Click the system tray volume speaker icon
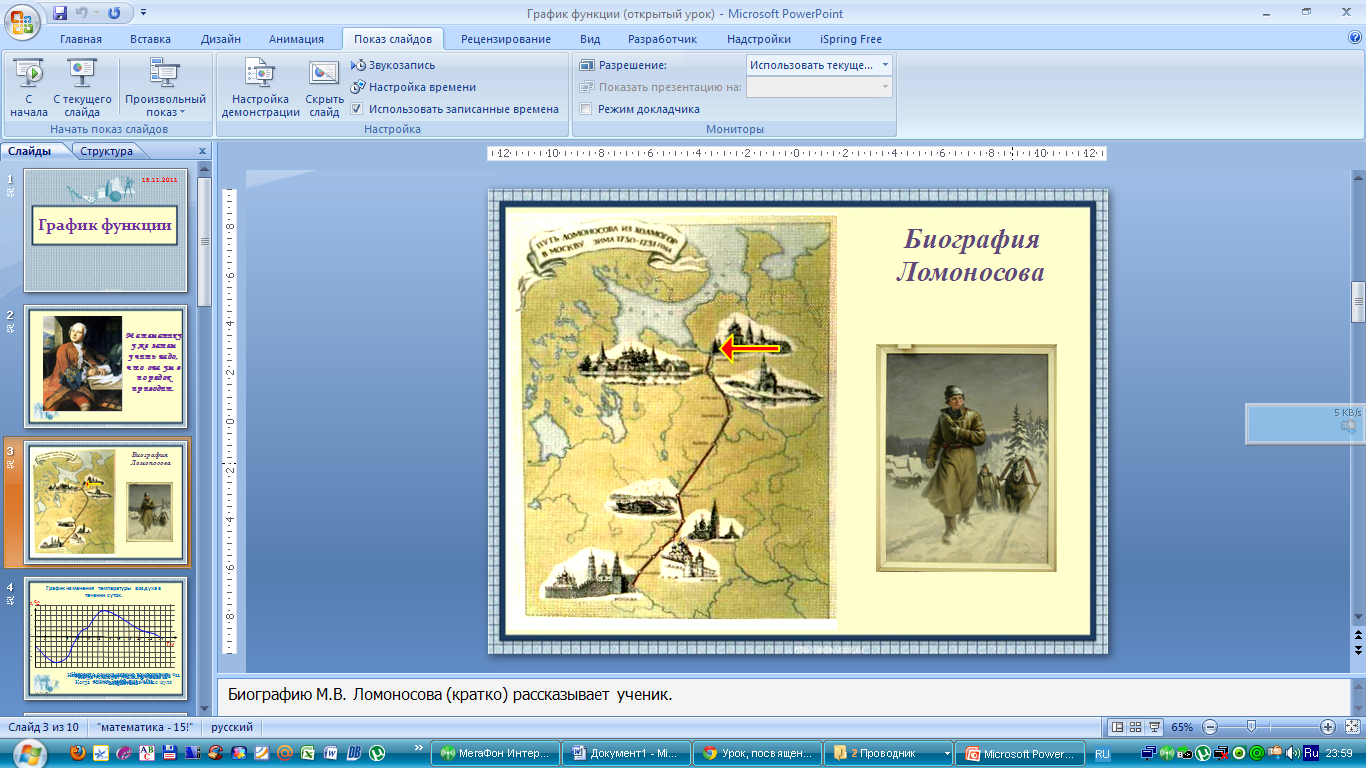The width and height of the screenshot is (1366, 768). (x=1293, y=753)
